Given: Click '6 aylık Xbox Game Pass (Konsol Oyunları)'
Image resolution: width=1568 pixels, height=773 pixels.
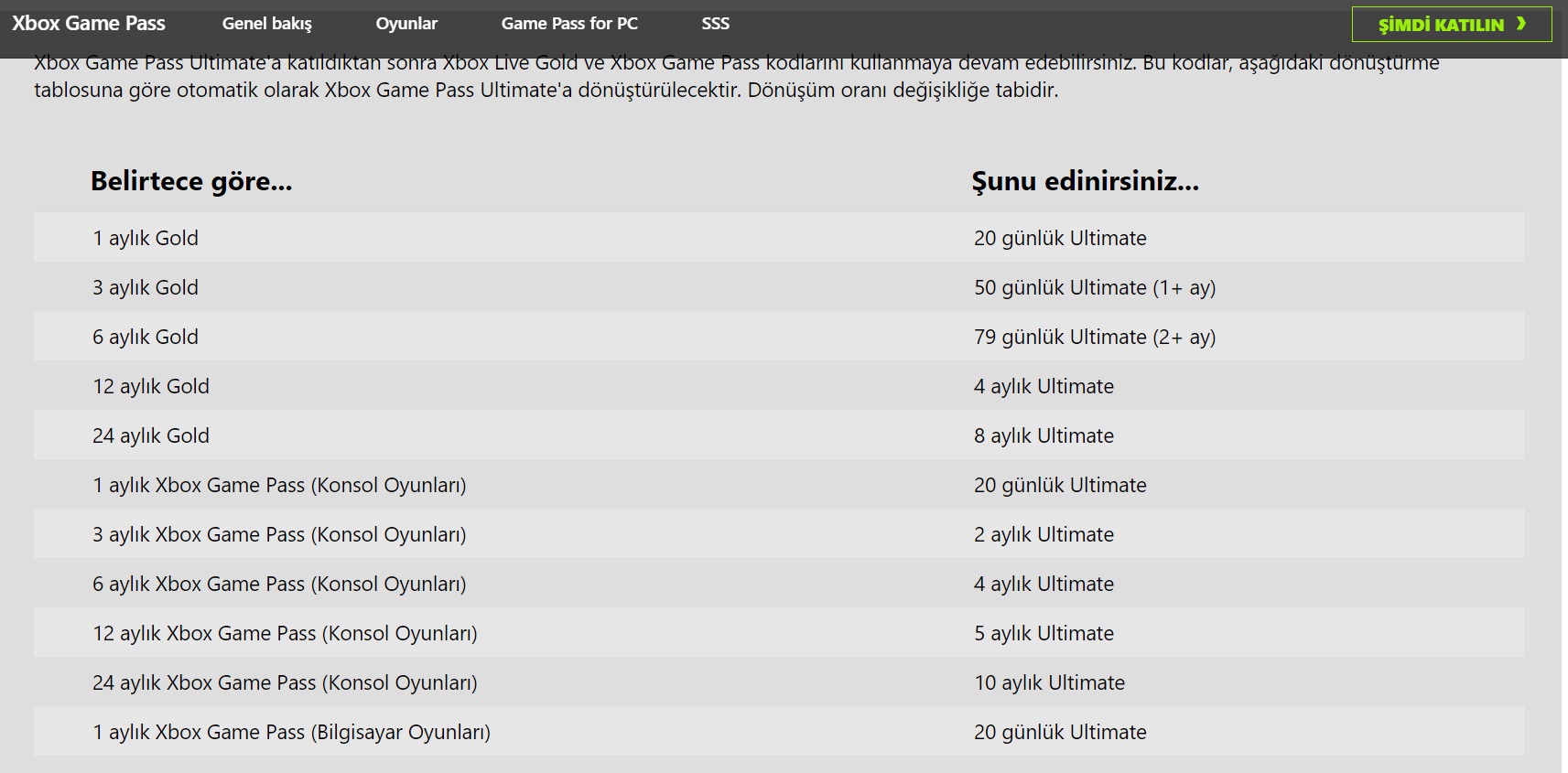Looking at the screenshot, I should (x=279, y=584).
